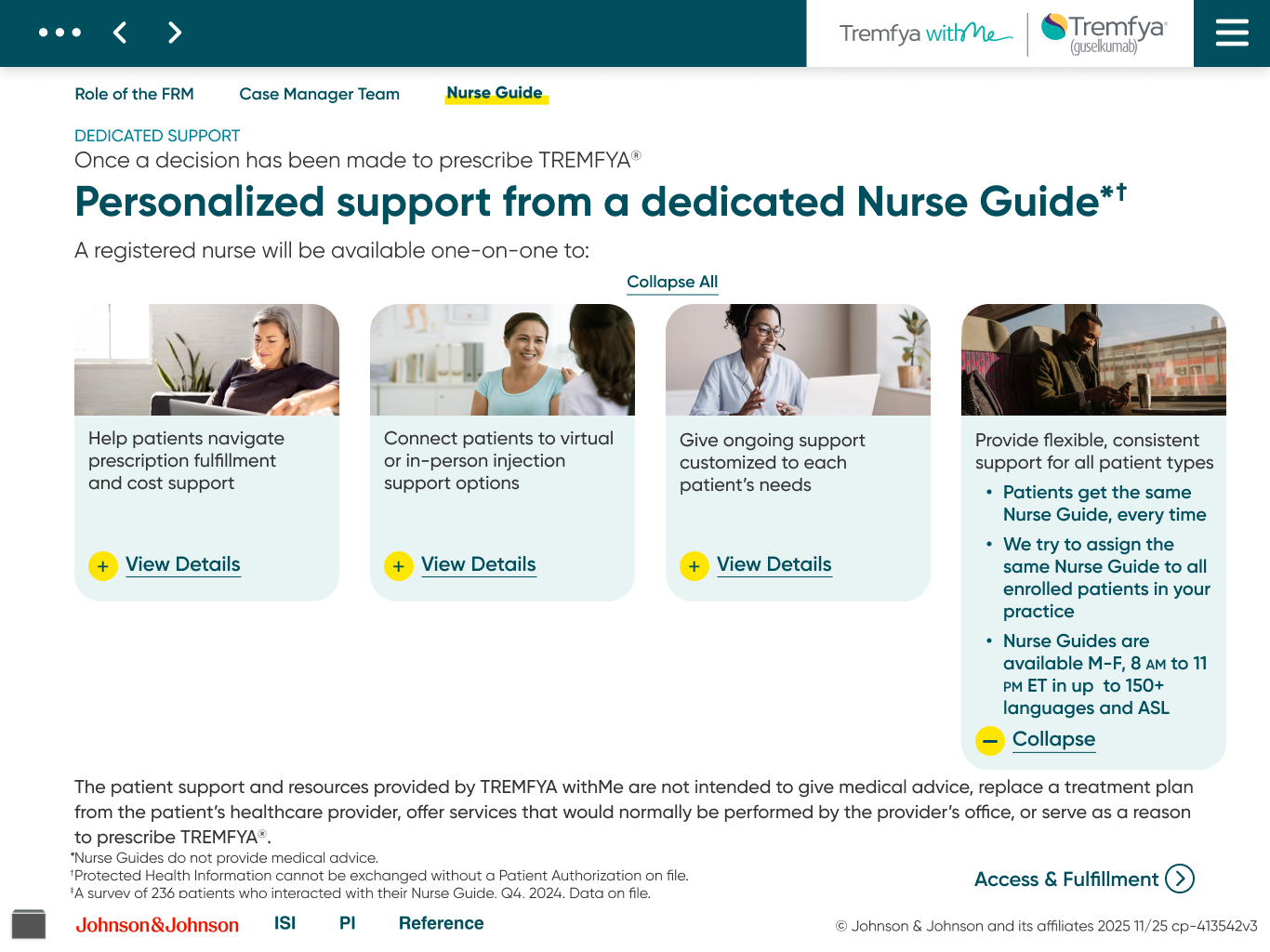Advance to next slide with right chevron
This screenshot has height=952, width=1270.
(174, 33)
